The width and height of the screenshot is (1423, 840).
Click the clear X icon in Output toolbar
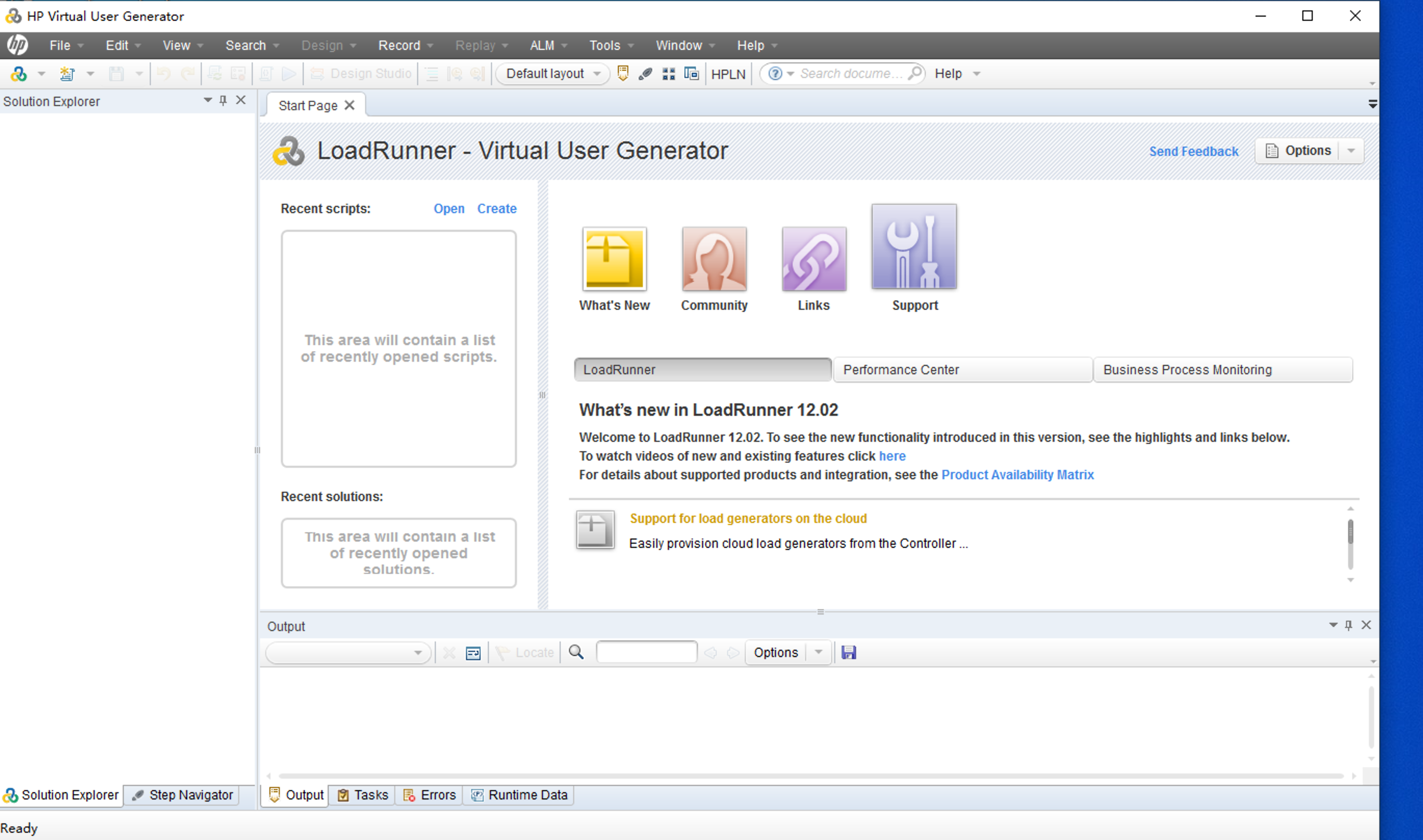[449, 653]
